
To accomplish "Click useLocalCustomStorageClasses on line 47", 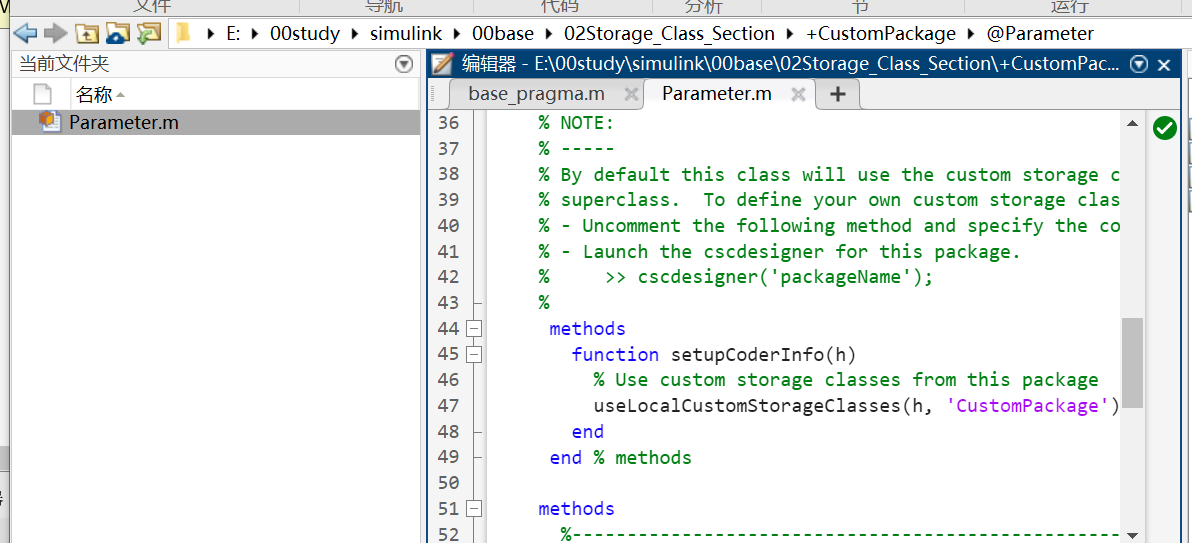I will [x=747, y=405].
